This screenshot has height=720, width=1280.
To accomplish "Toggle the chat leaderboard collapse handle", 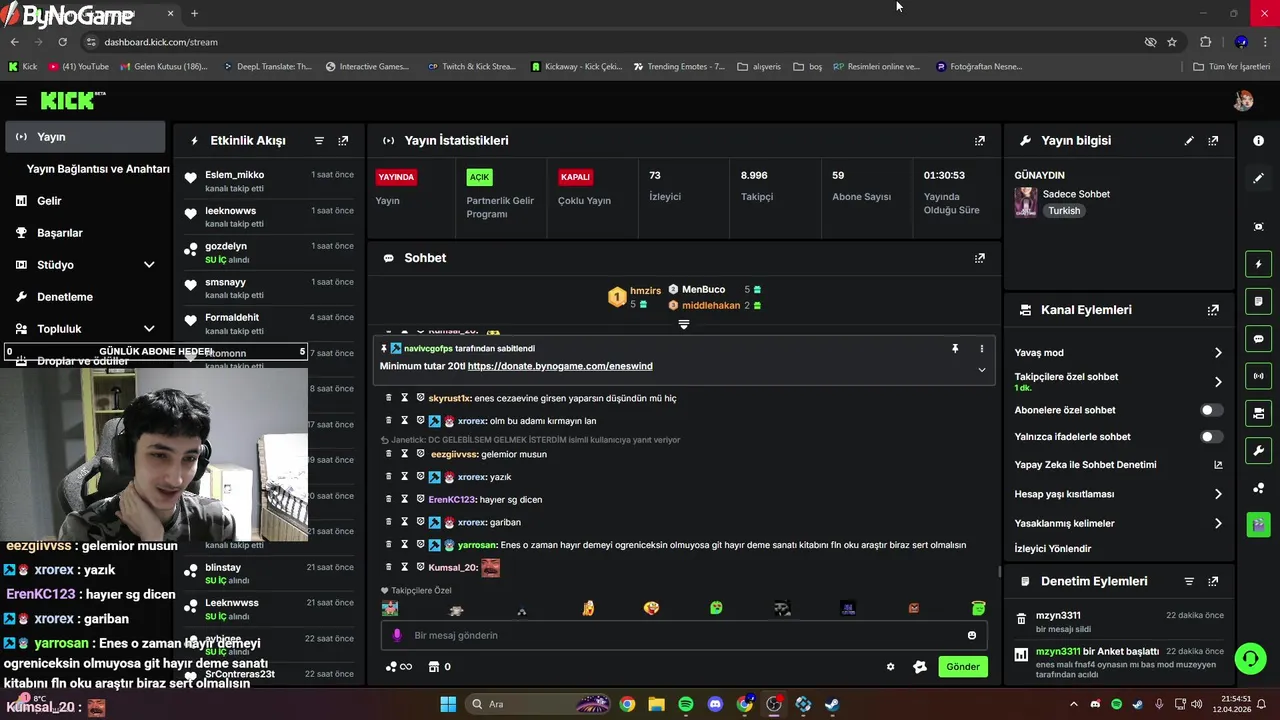I will [684, 325].
